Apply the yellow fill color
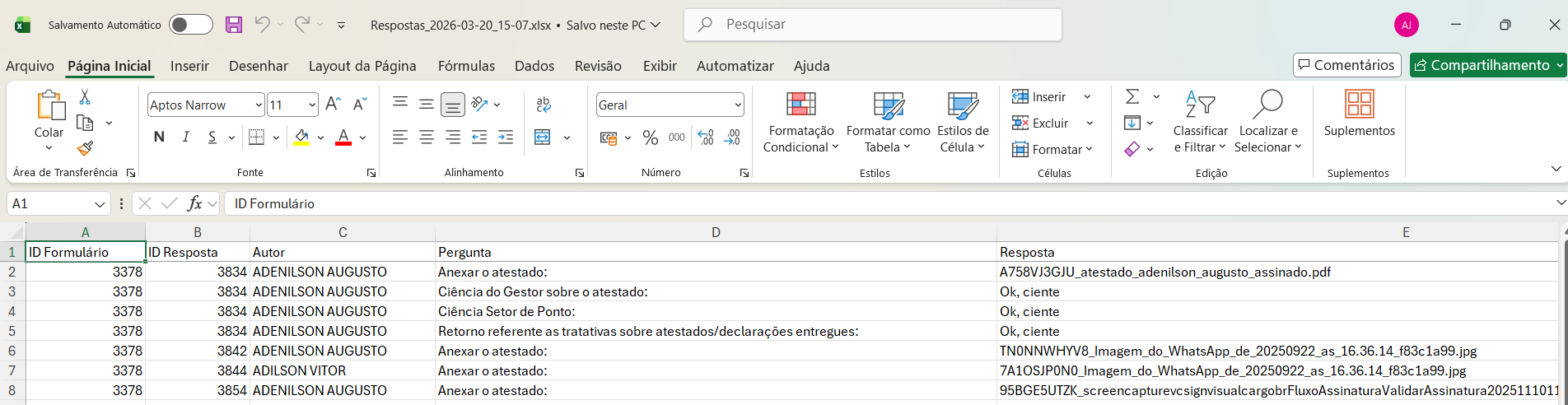This screenshot has height=405, width=1568. coord(301,137)
